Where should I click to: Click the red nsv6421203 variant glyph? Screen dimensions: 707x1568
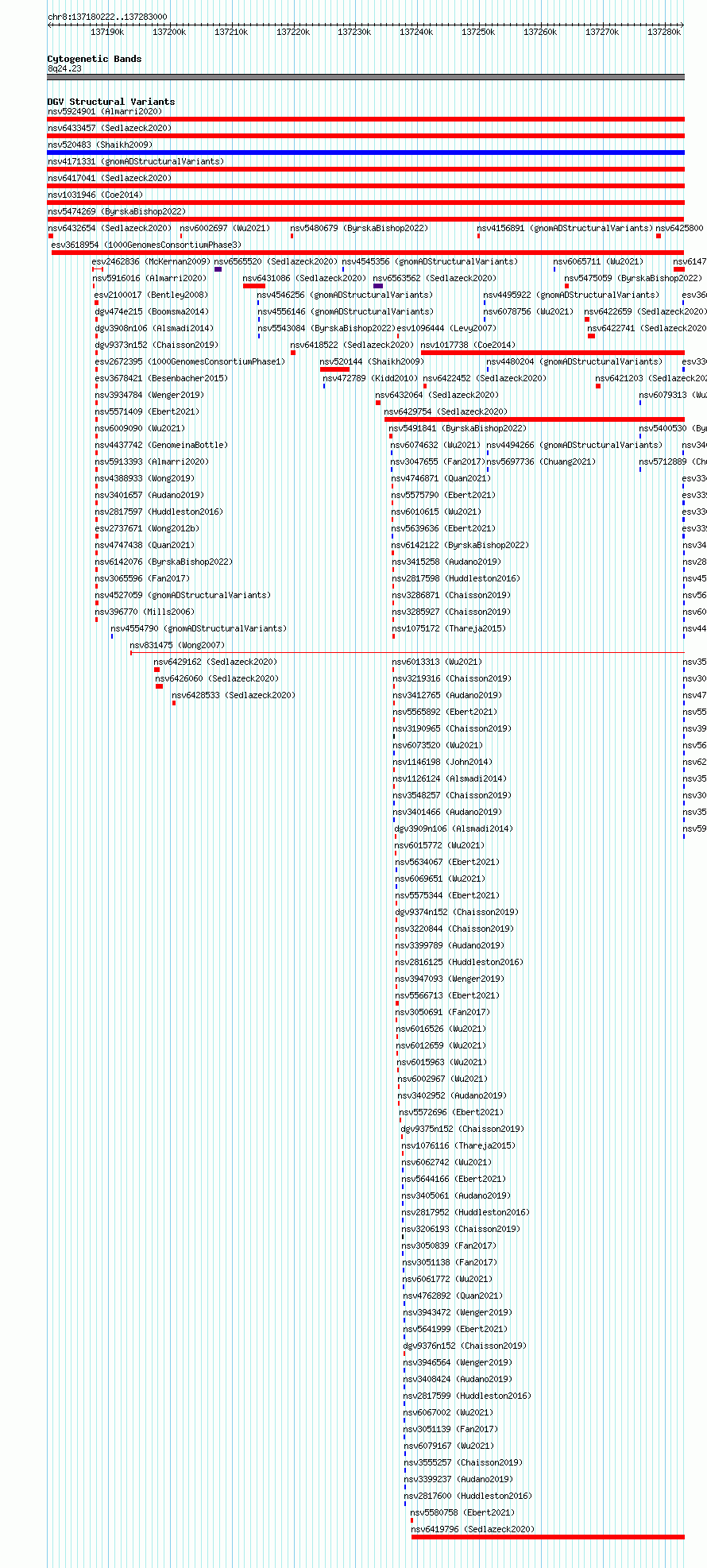click(x=598, y=386)
